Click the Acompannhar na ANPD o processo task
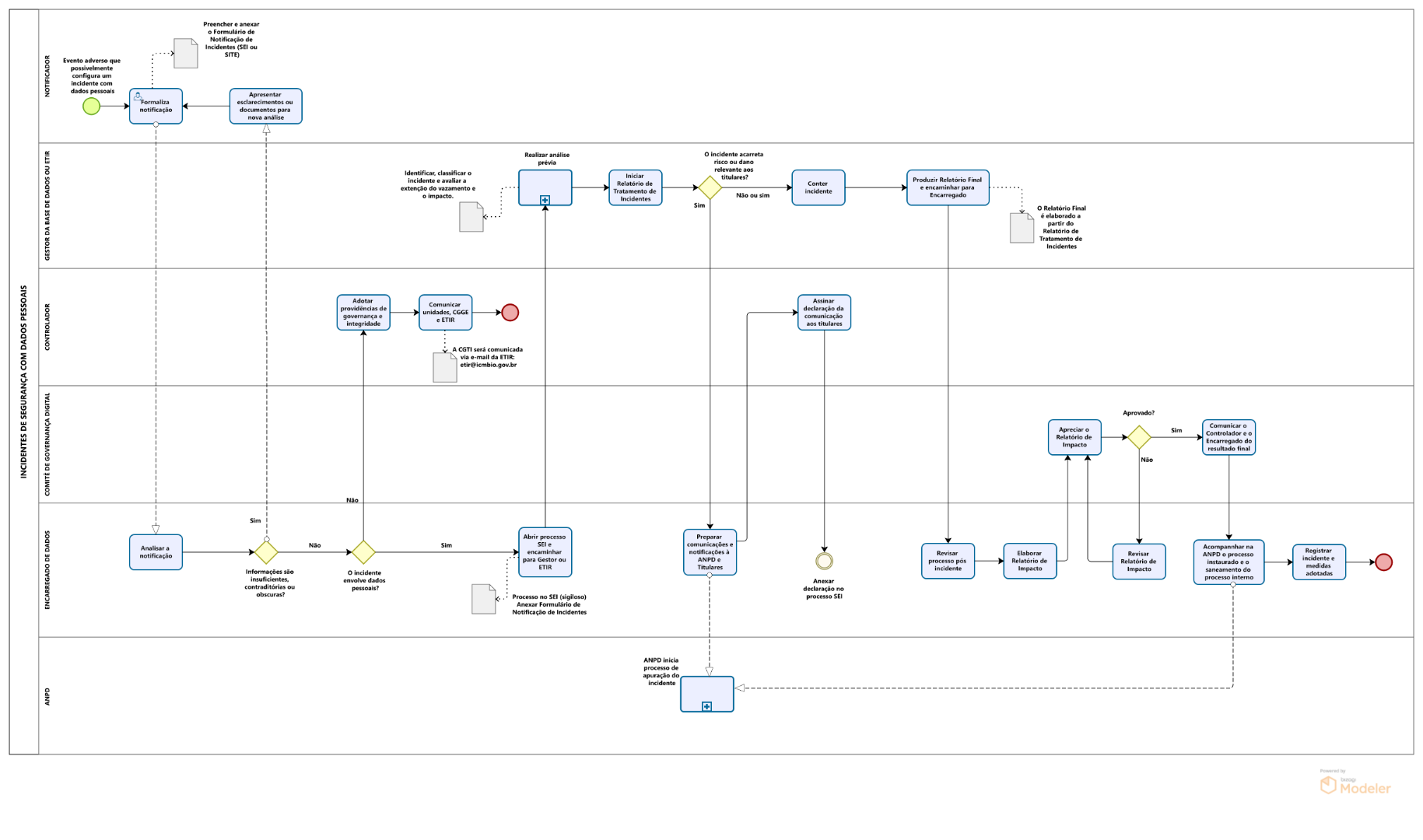 pos(1228,562)
